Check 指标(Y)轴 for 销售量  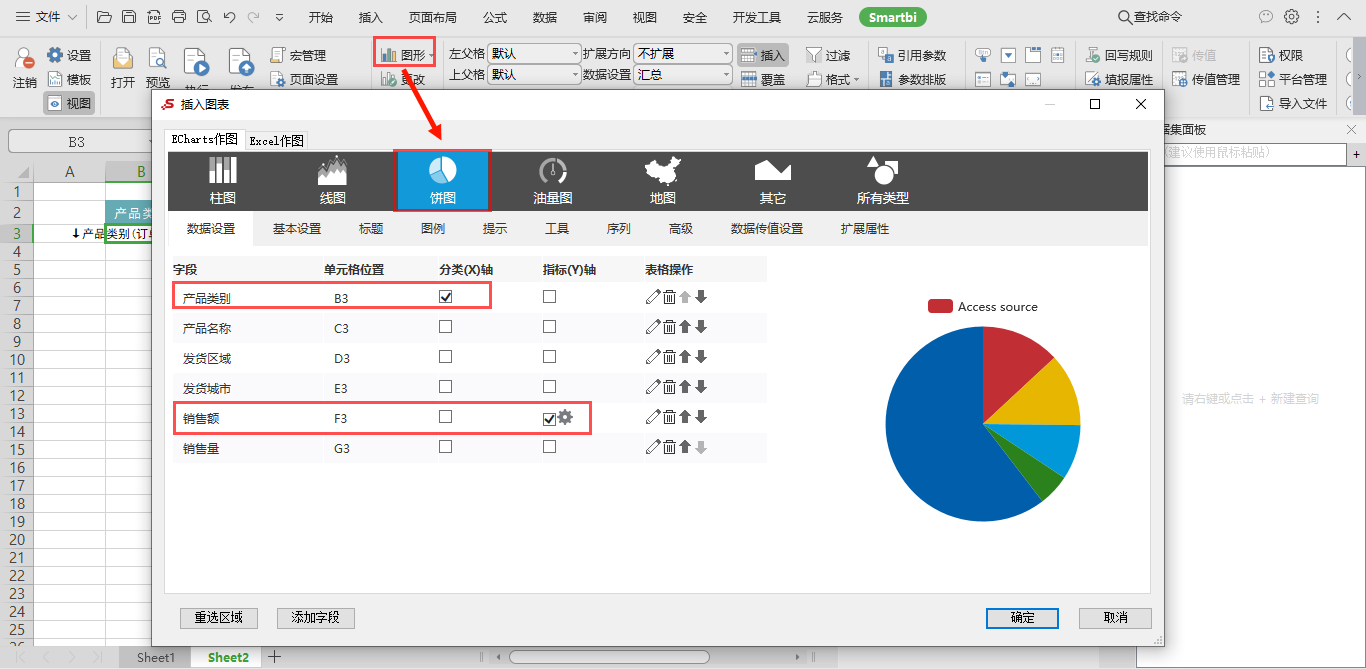pos(549,447)
